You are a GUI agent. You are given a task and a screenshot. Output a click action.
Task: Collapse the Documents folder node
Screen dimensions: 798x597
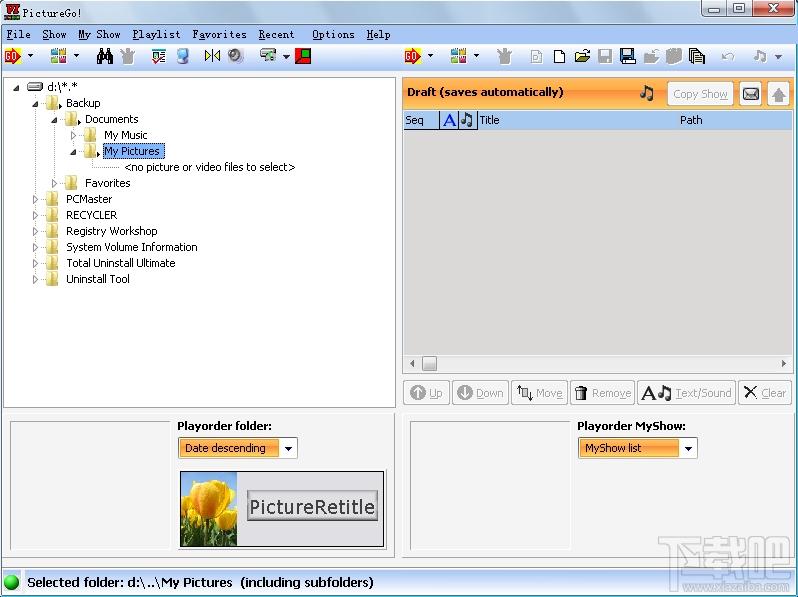(x=54, y=120)
